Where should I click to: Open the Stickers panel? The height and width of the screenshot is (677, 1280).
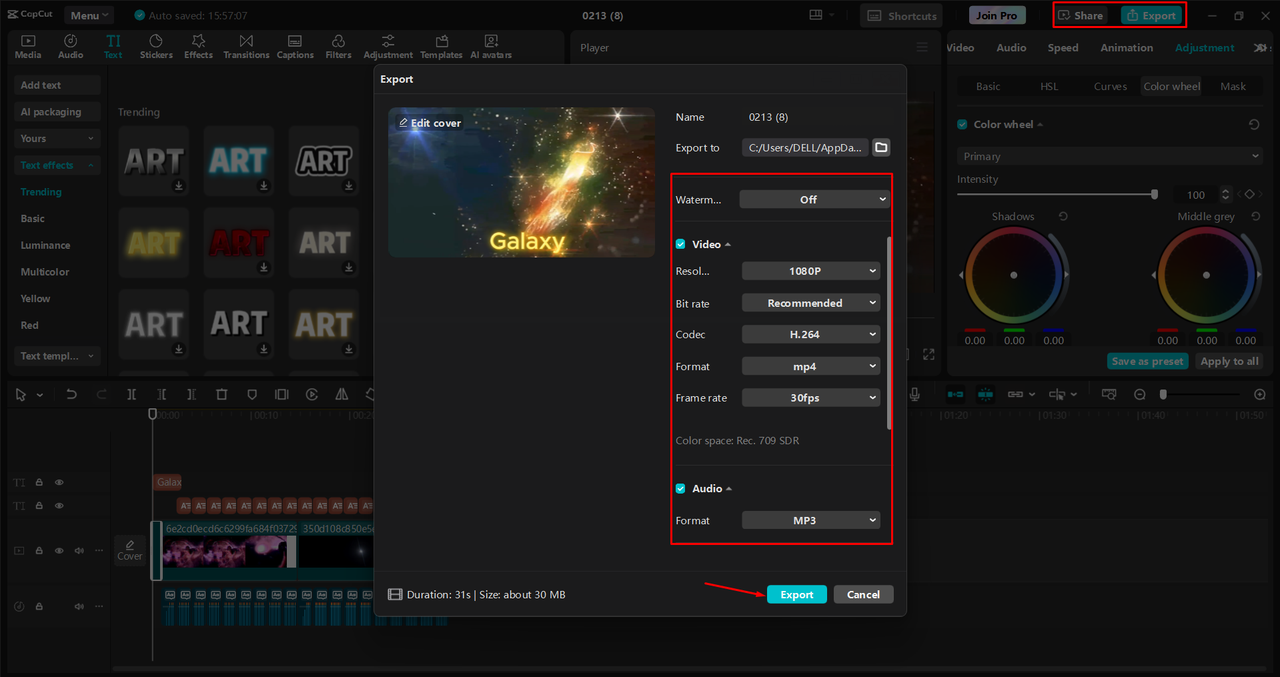(156, 47)
